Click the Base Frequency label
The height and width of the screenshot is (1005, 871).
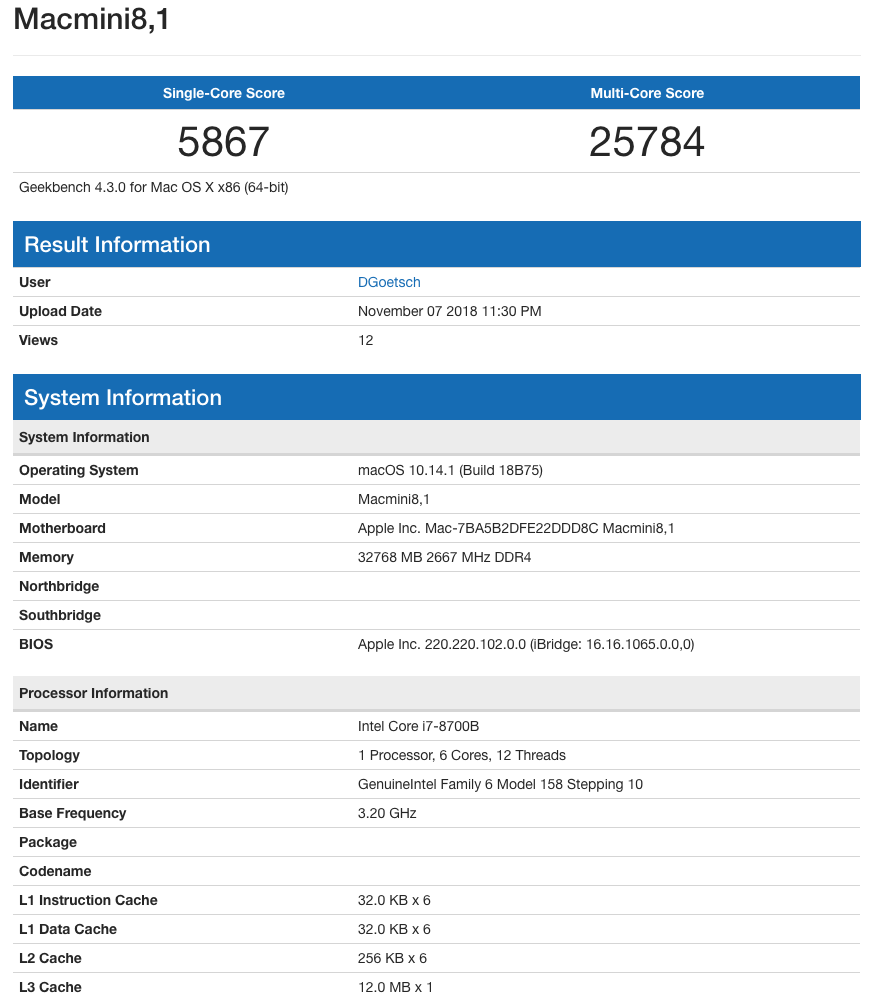click(72, 813)
